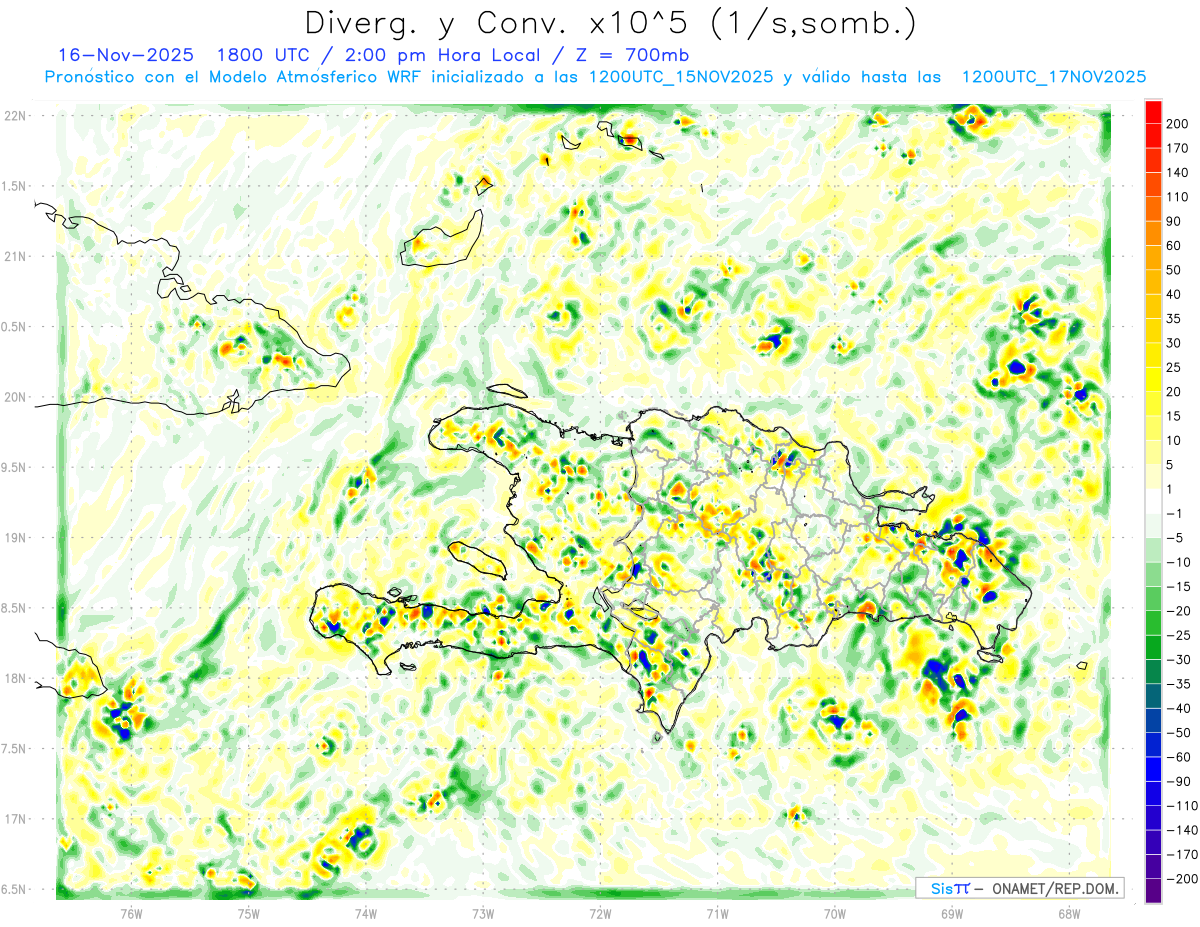Click the "19N" latitude axis label
This screenshot has height=927, width=1200.
[15, 538]
